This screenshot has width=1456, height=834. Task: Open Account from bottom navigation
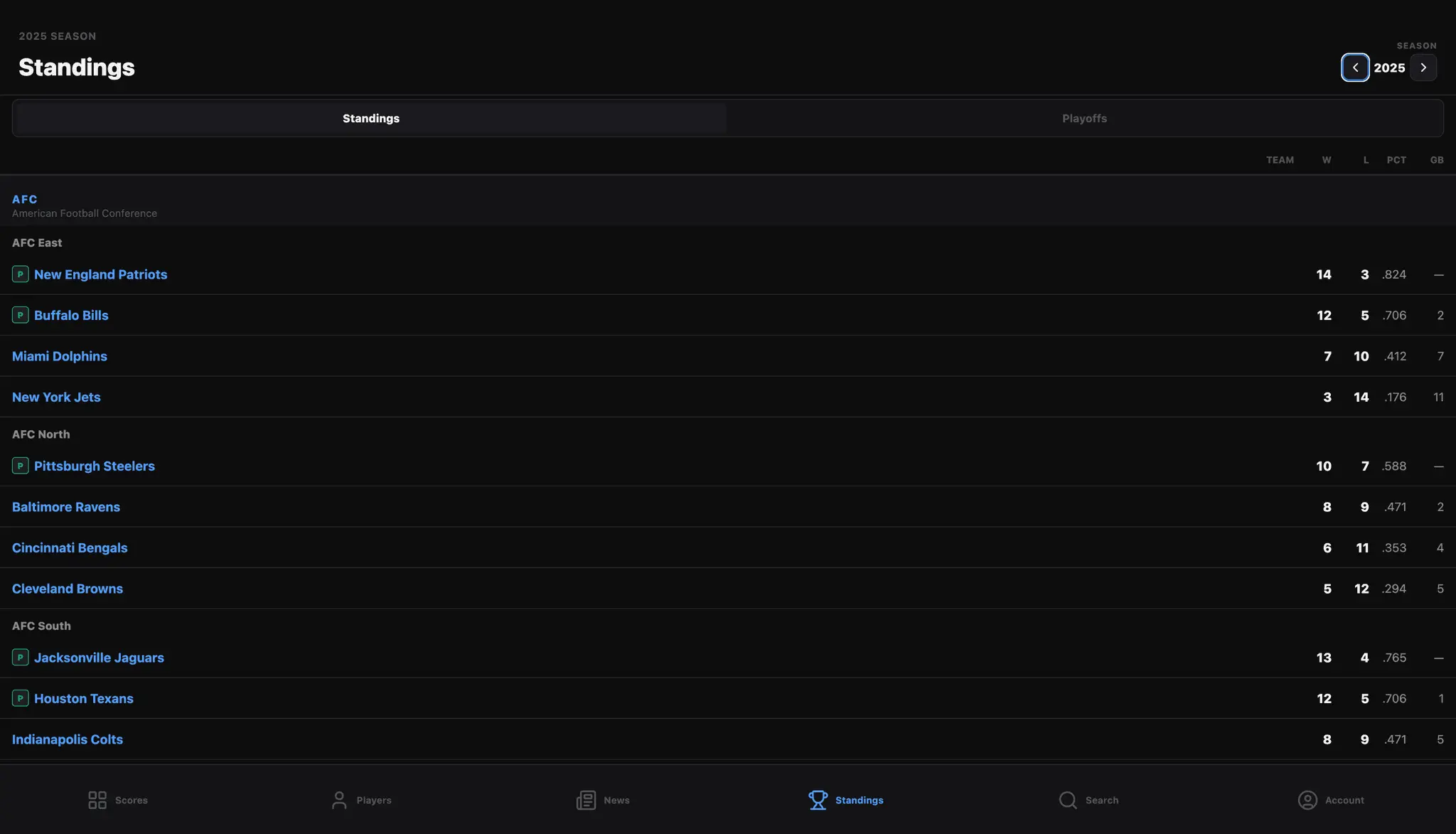(x=1331, y=800)
